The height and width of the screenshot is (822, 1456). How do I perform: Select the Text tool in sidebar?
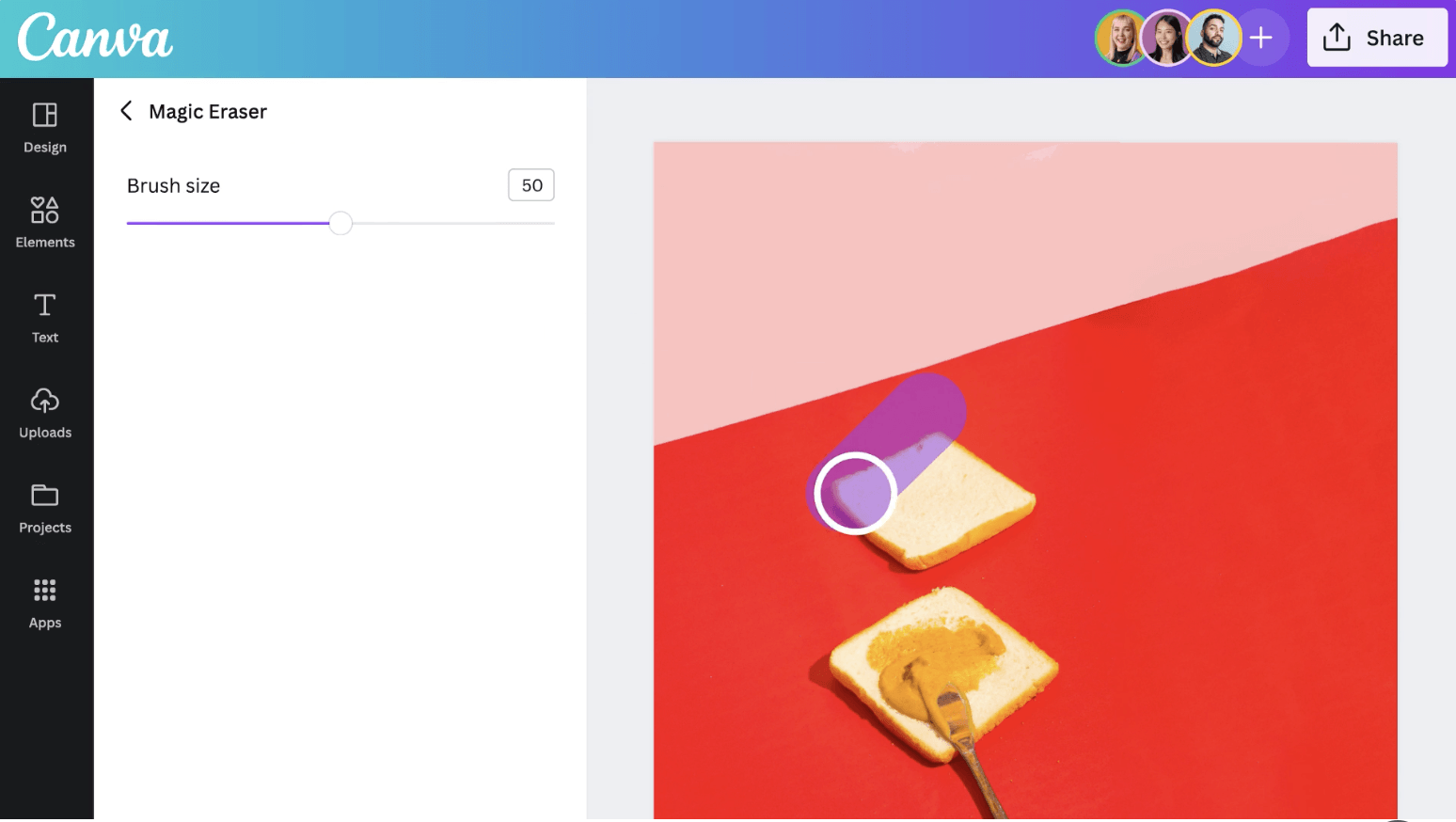pos(45,318)
